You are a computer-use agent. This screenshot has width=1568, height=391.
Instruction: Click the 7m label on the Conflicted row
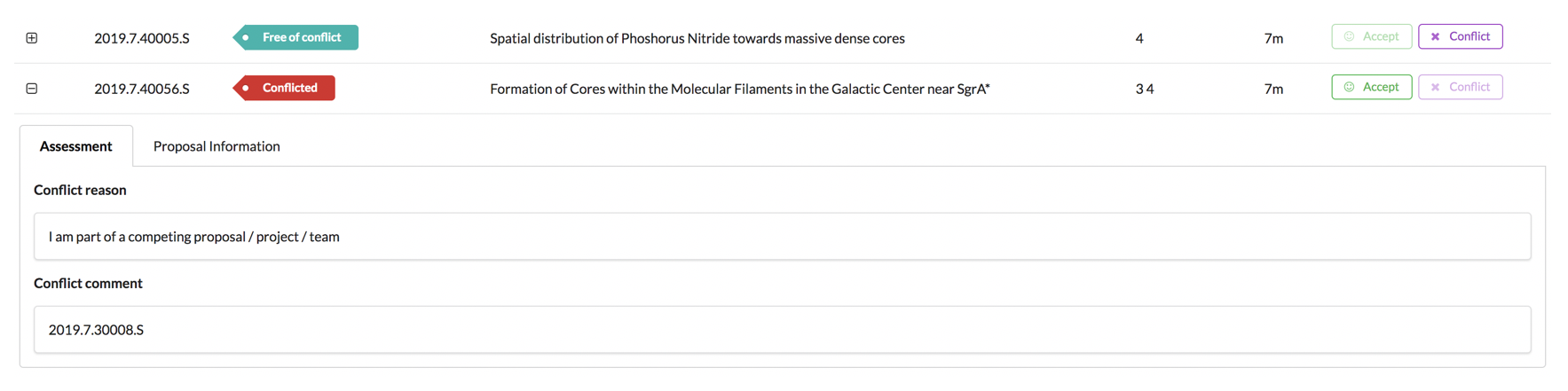(1273, 89)
